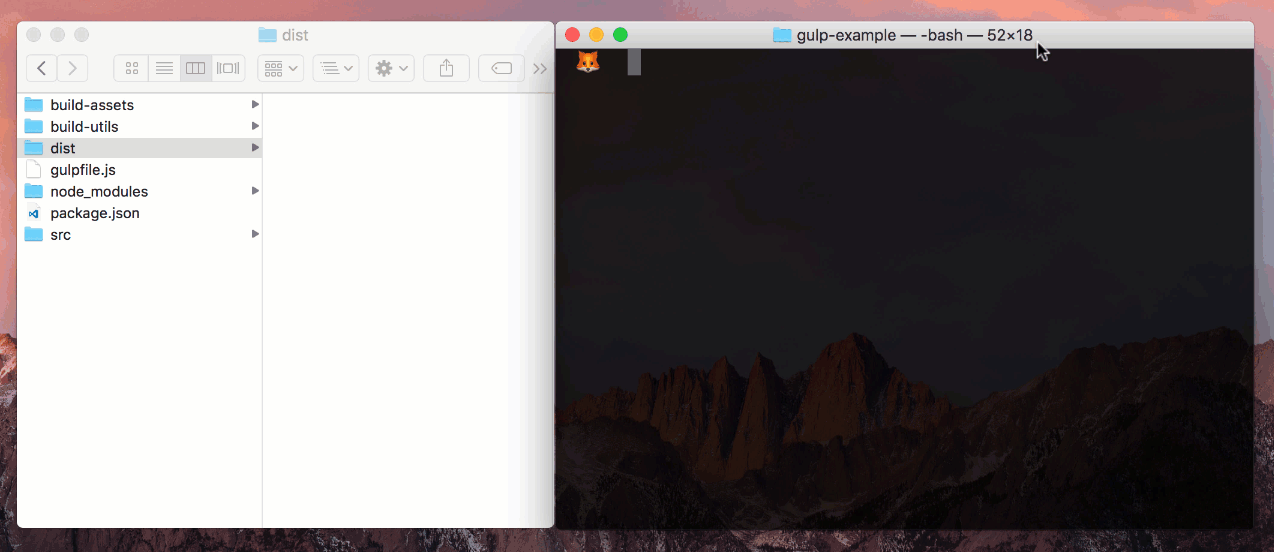The image size is (1274, 552).
Task: Show hidden toolbar items via chevrons
Action: [540, 68]
